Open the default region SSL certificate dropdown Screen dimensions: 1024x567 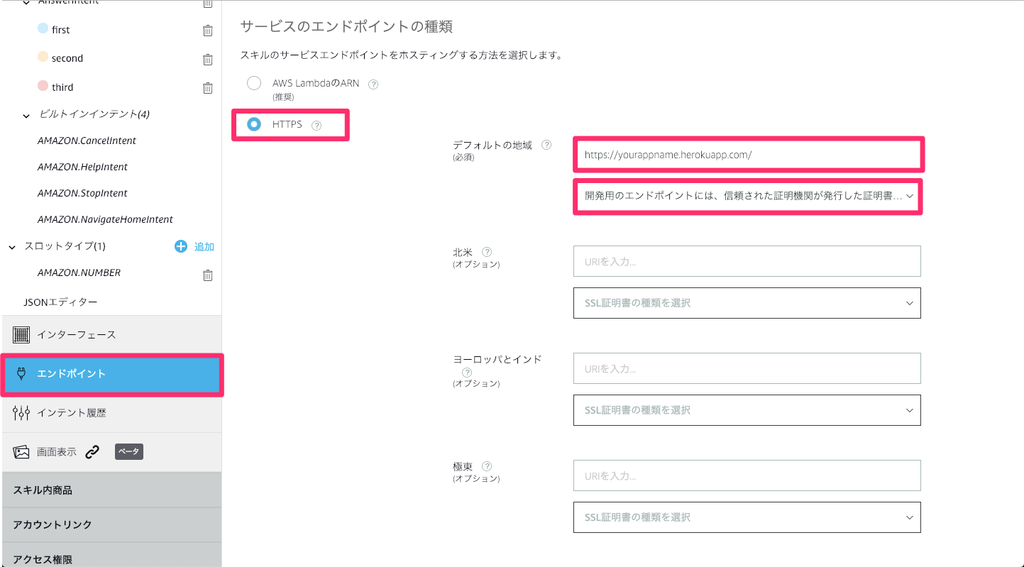(748, 196)
